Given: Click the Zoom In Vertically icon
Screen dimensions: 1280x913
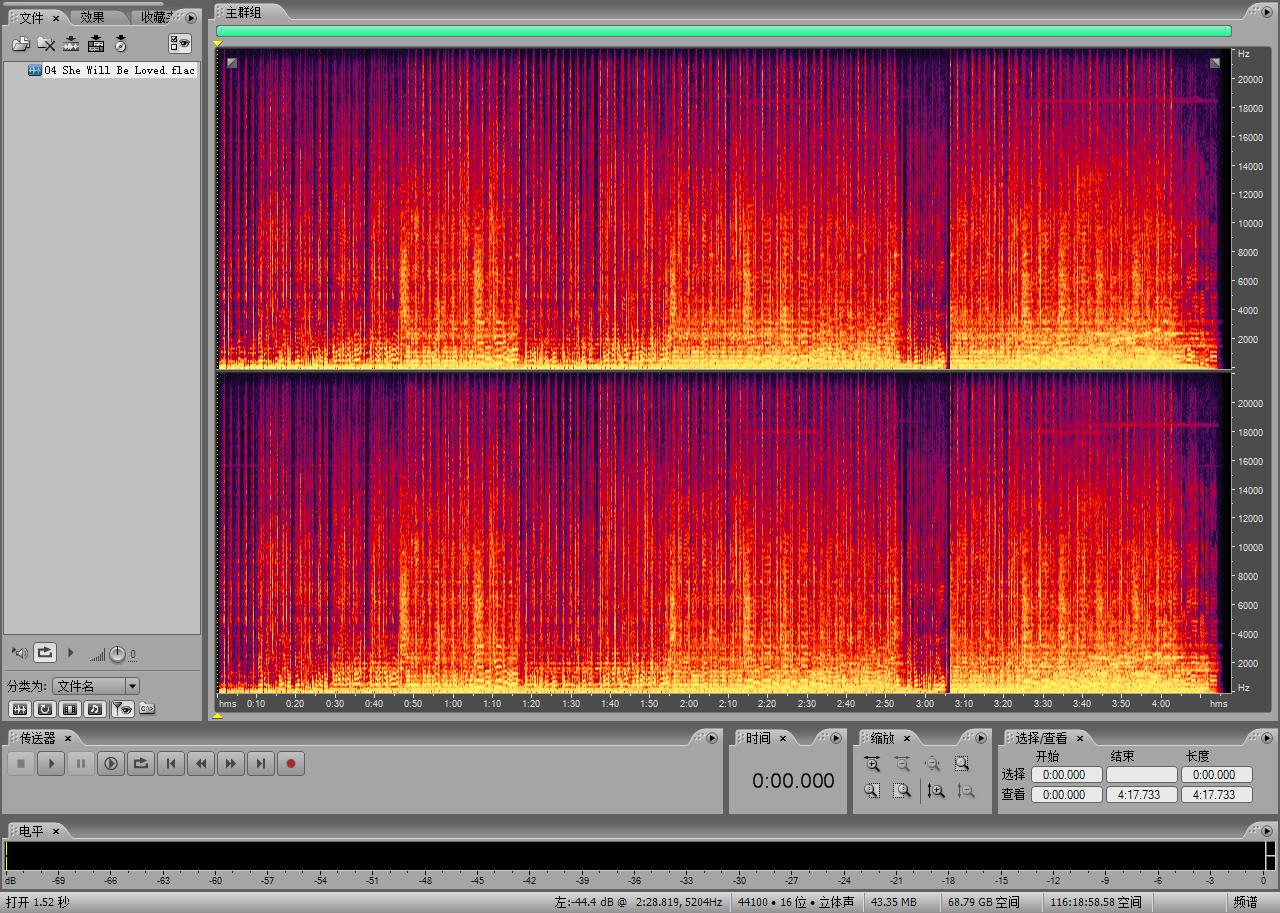Looking at the screenshot, I should [x=936, y=791].
